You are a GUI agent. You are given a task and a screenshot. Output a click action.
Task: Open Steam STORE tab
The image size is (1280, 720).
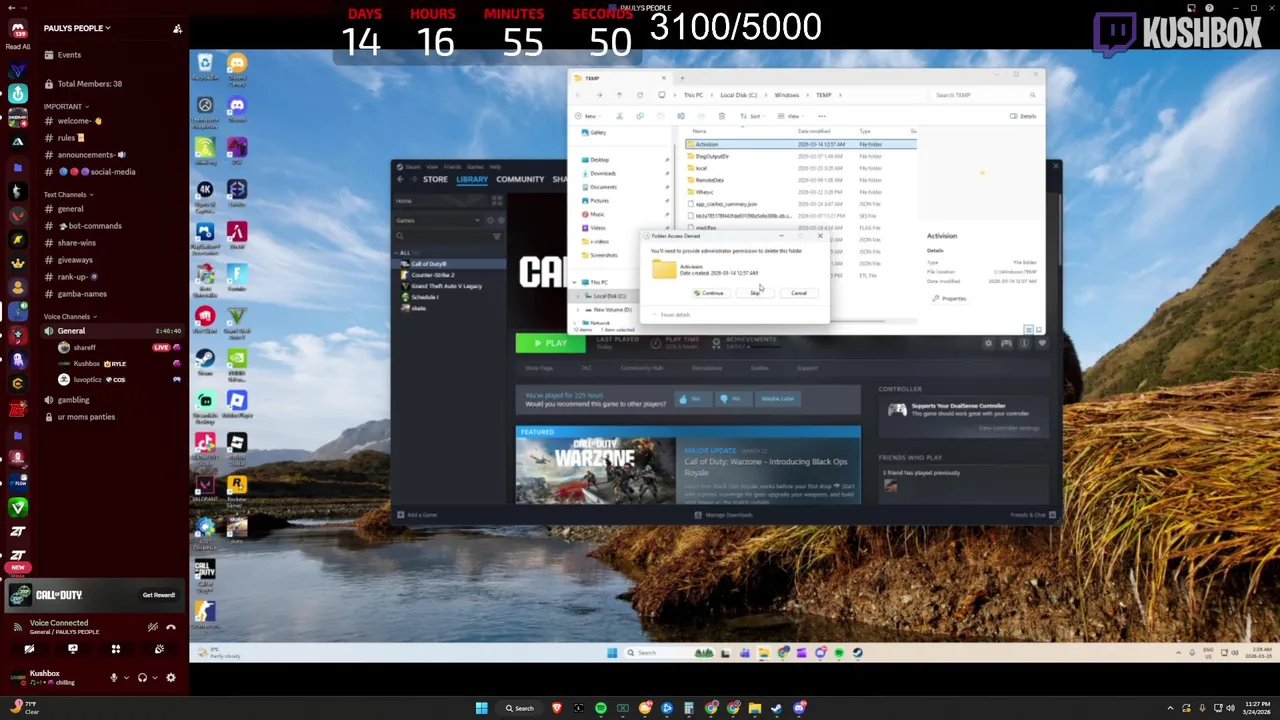(435, 179)
